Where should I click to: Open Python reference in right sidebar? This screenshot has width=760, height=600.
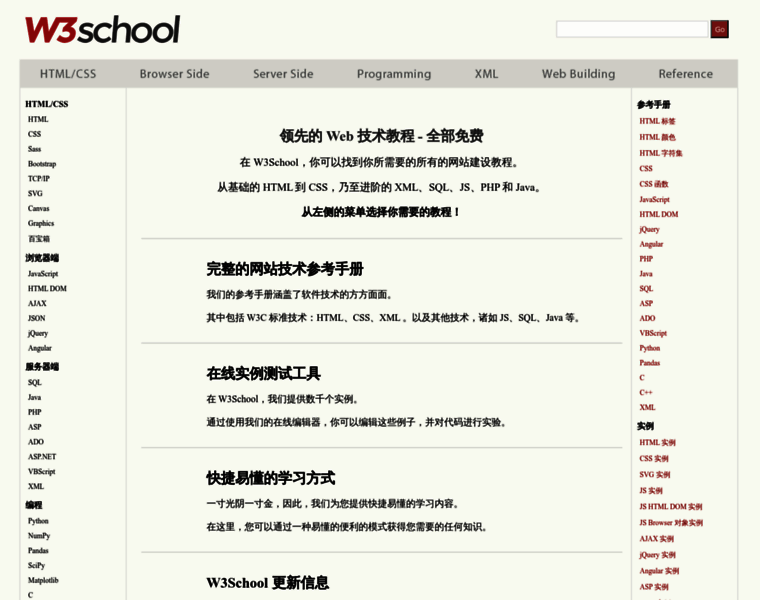[649, 348]
